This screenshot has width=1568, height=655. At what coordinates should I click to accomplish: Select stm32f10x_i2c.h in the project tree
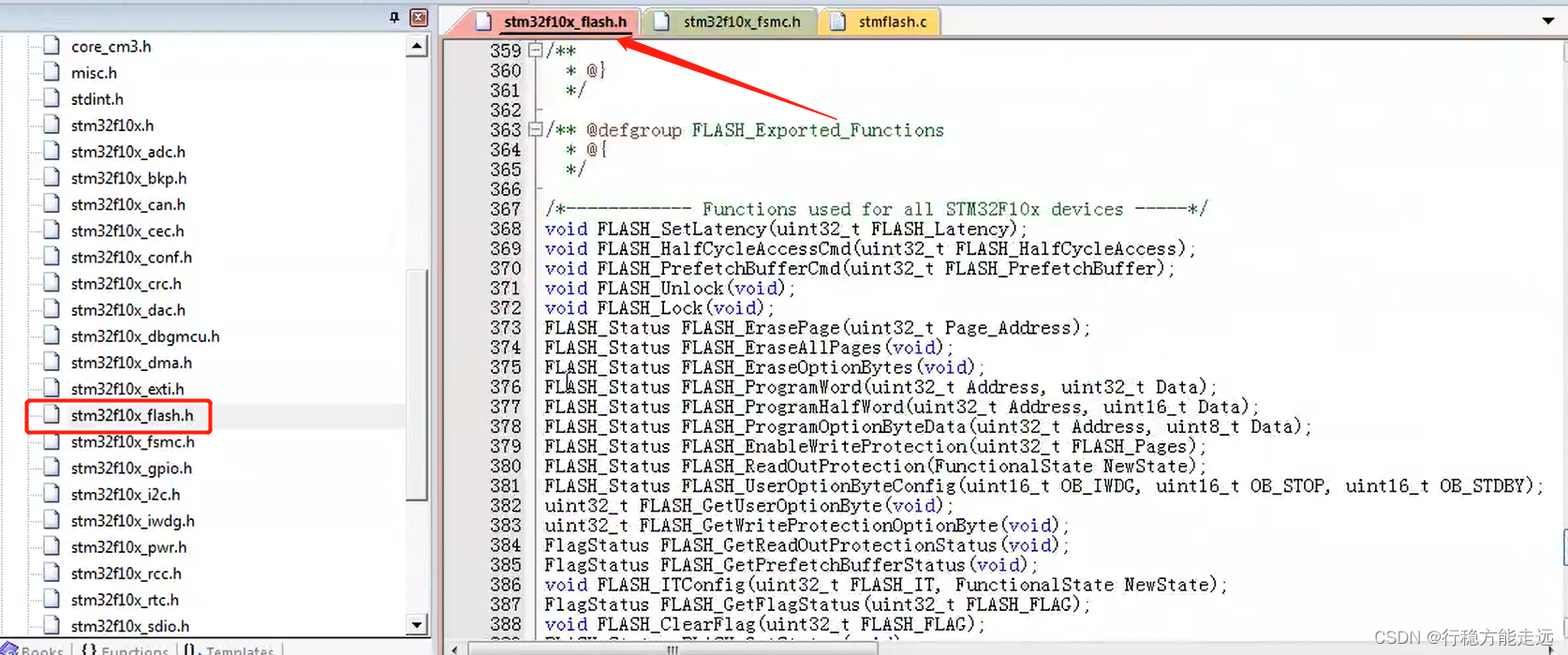pos(126,494)
